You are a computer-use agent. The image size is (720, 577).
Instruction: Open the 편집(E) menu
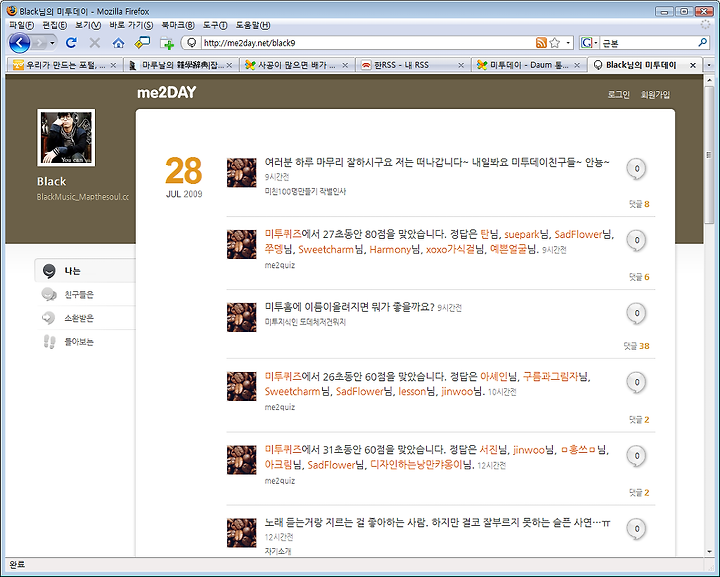55,25
